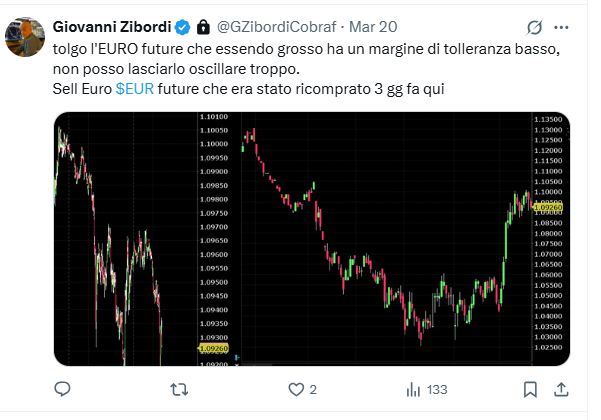Click the like count number 2

pos(313,390)
